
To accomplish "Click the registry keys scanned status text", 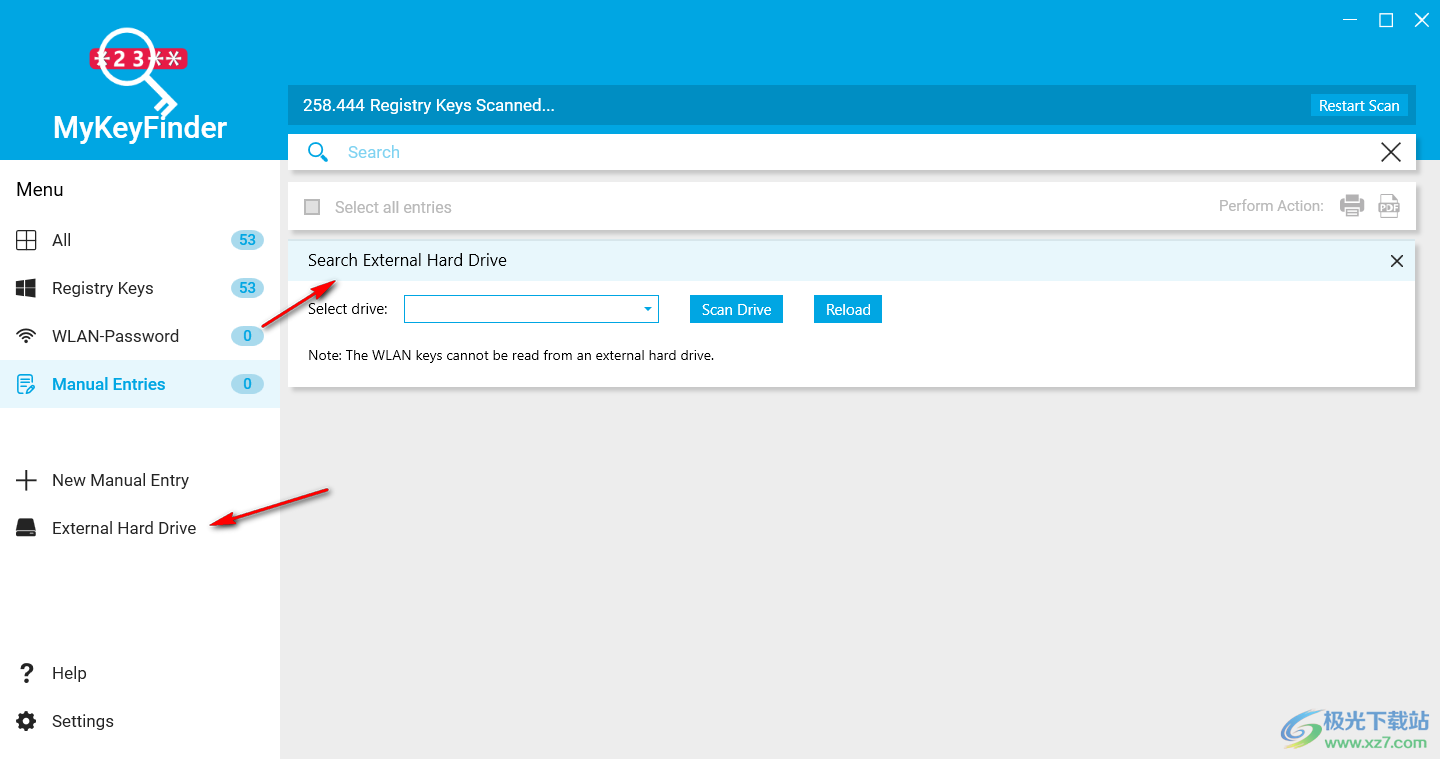I will pos(429,105).
